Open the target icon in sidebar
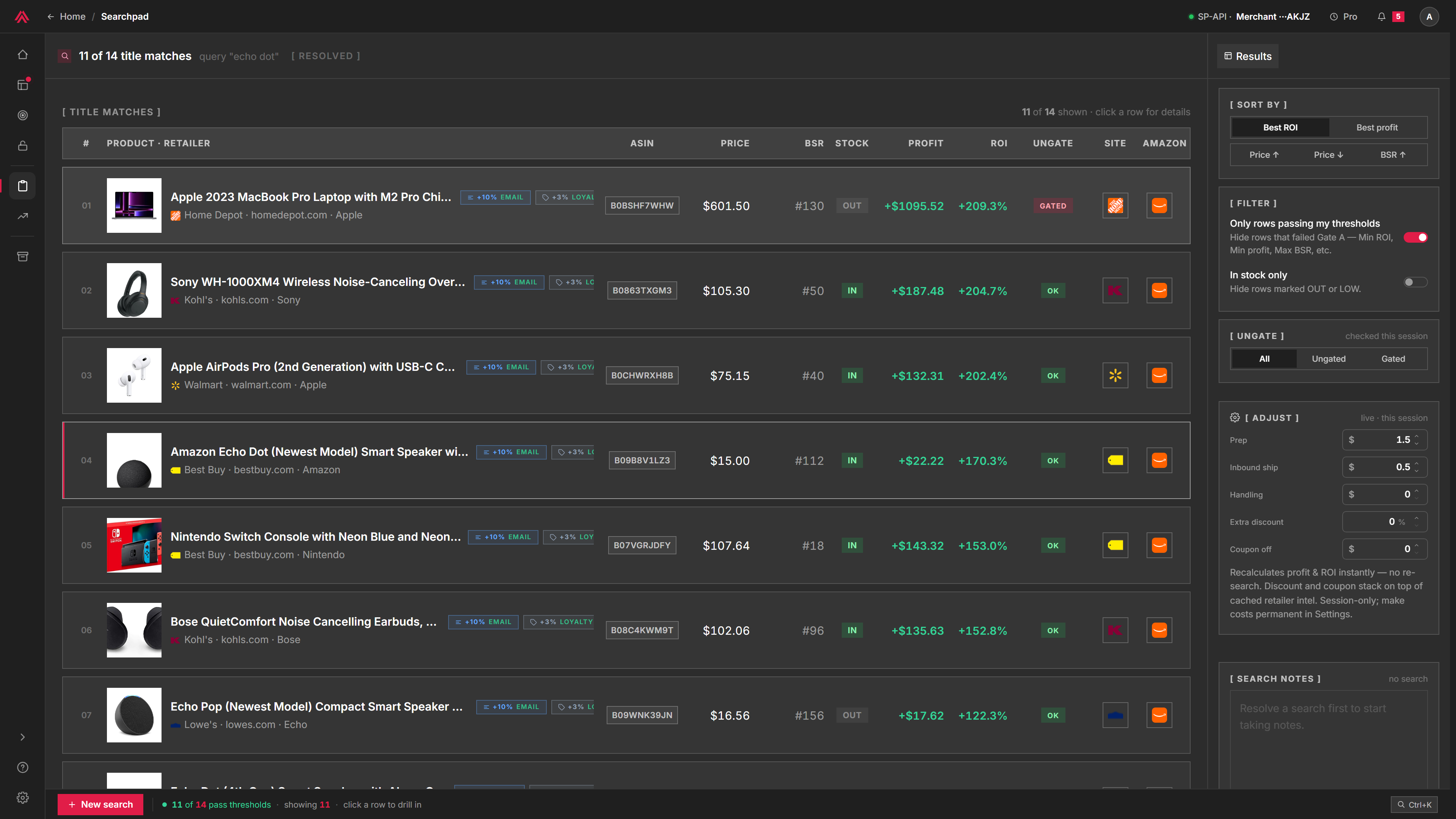This screenshot has width=1456, height=819. pos(23,115)
